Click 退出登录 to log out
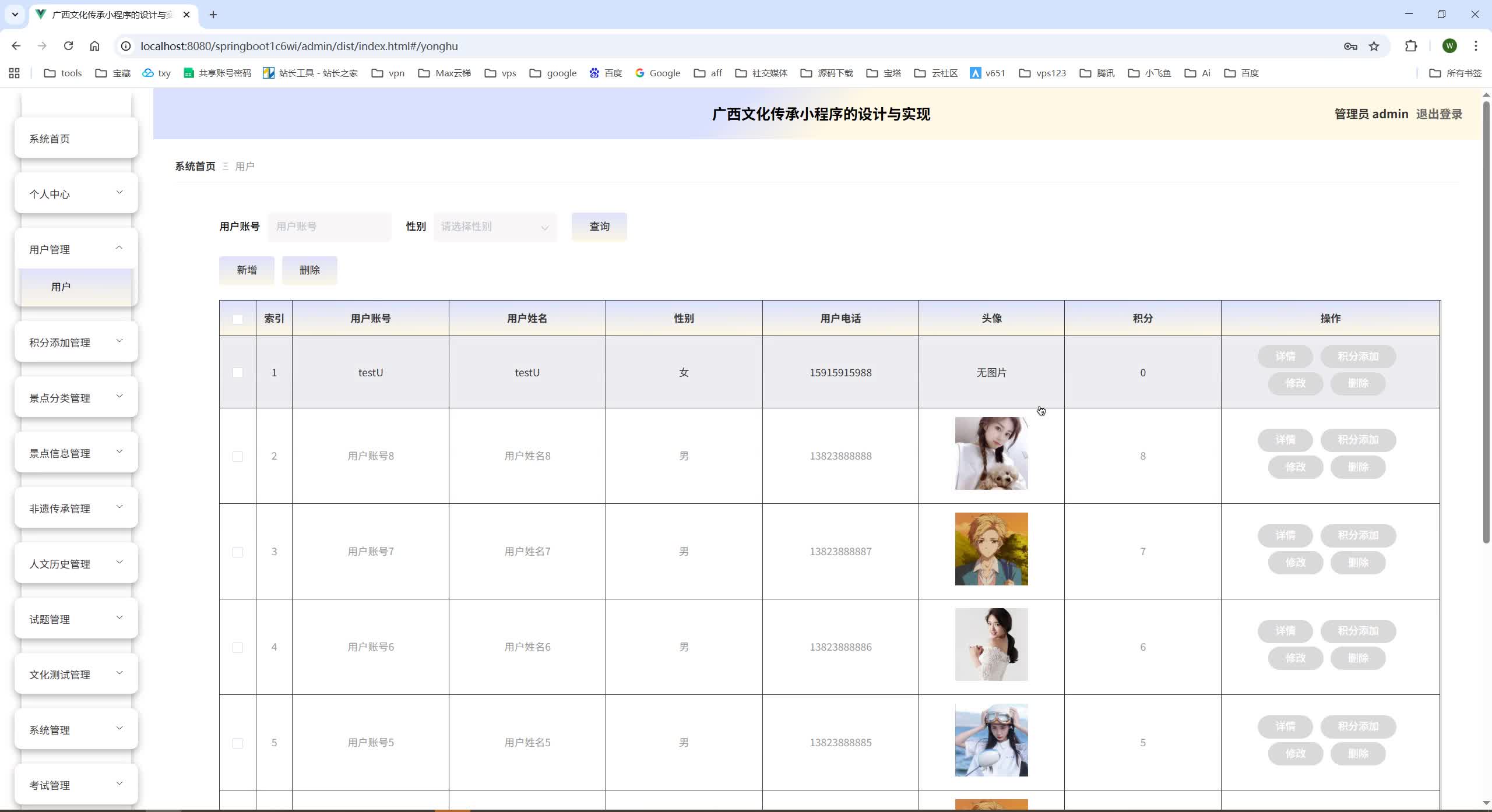The width and height of the screenshot is (1492, 812). click(x=1439, y=114)
